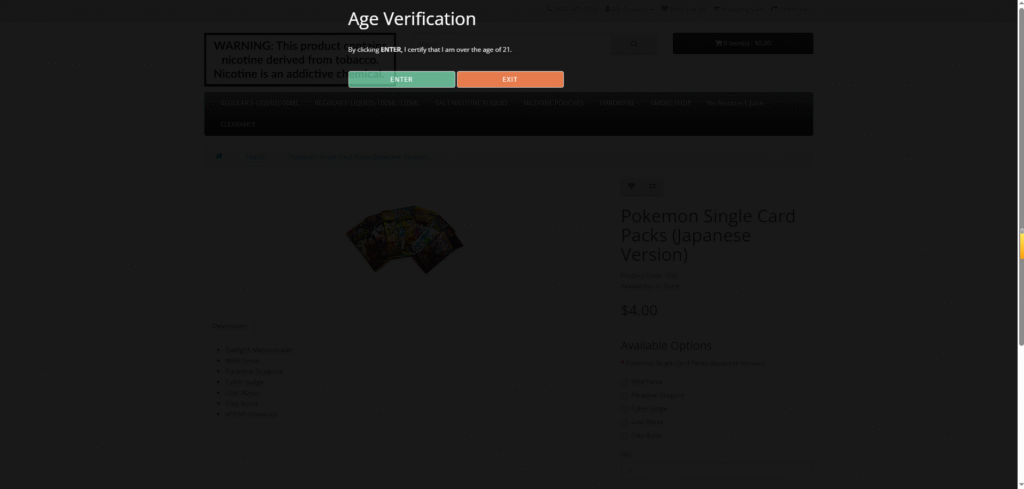Confirm age with the ENTER button
Image resolution: width=1024 pixels, height=489 pixels.
pos(401,80)
